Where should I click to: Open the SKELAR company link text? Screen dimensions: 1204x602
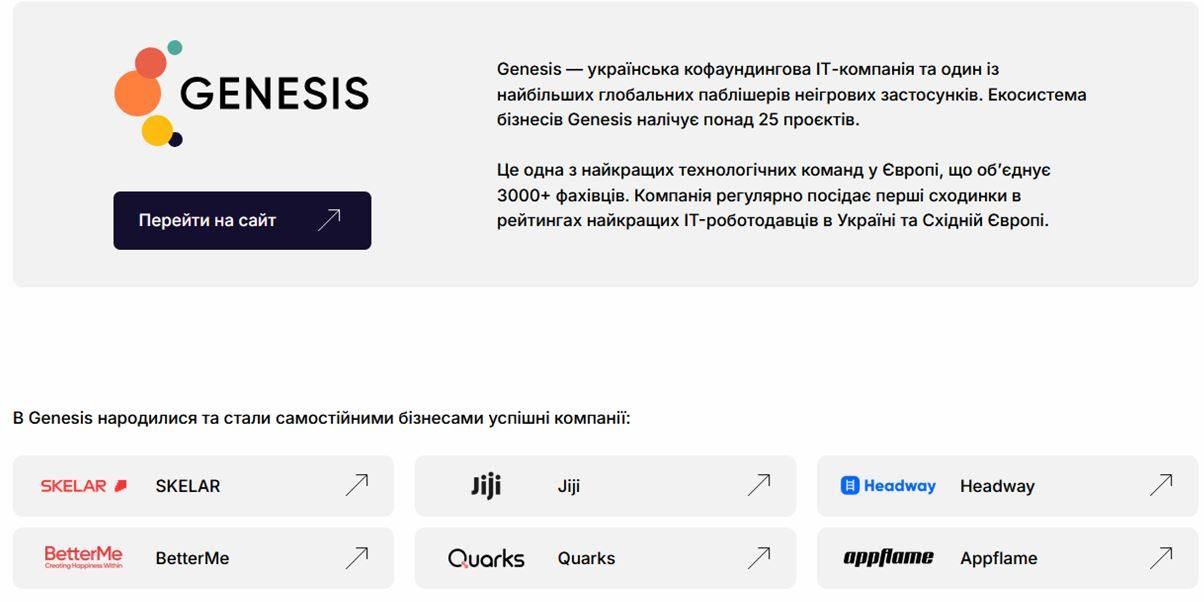(x=188, y=486)
